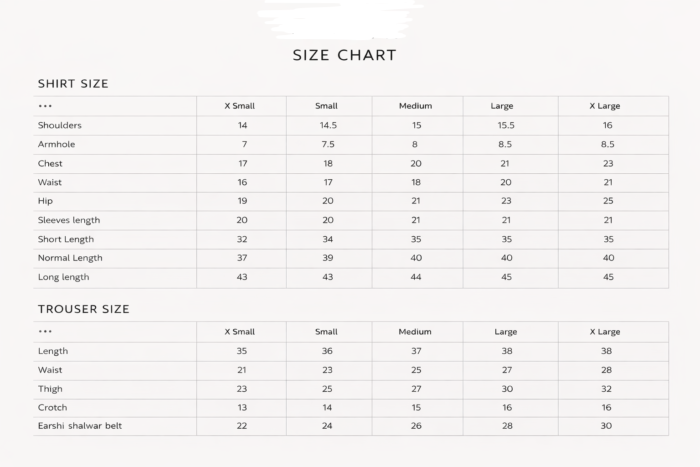Click the Short Length row label
This screenshot has width=700, height=467.
(66, 239)
